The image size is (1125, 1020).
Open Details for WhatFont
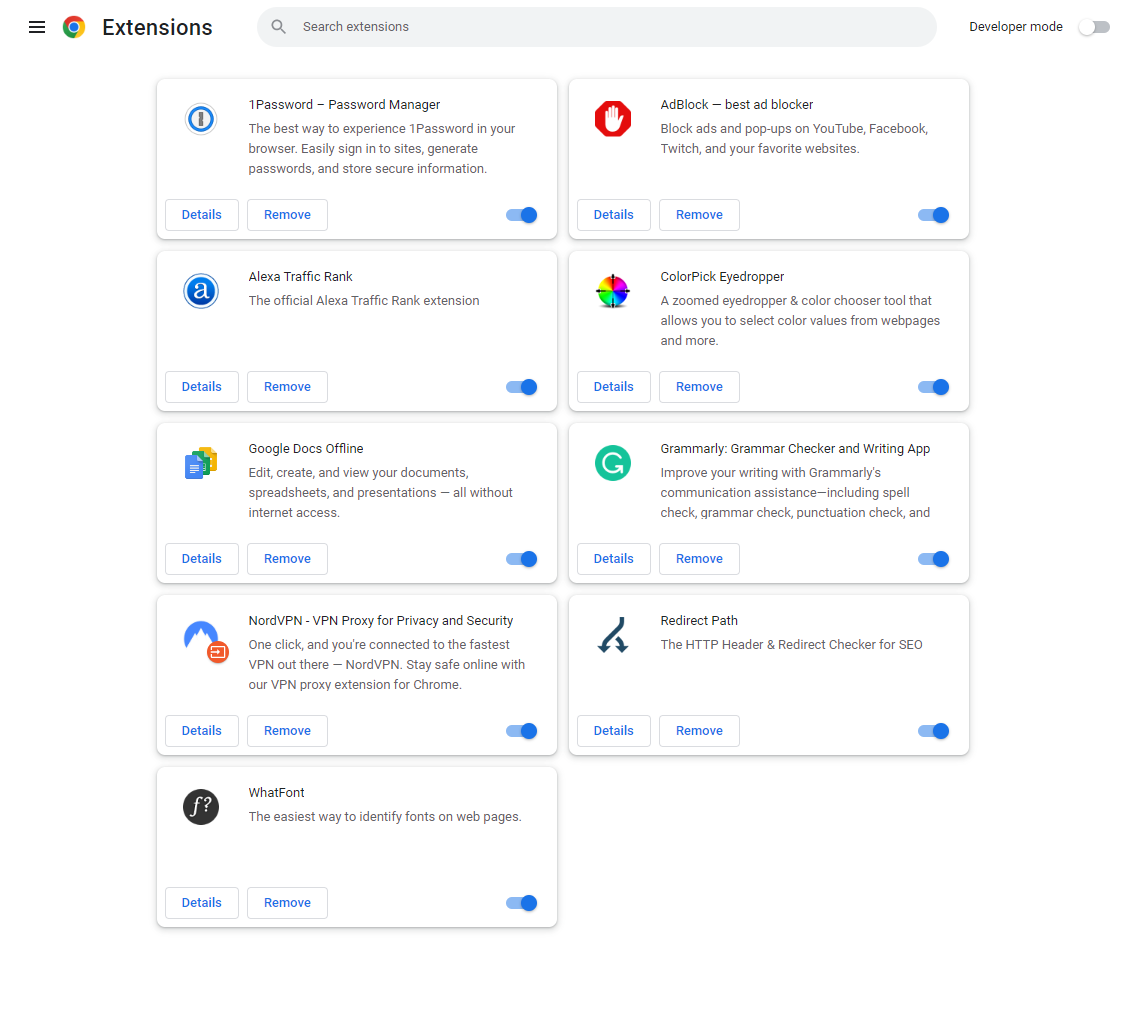(x=202, y=903)
